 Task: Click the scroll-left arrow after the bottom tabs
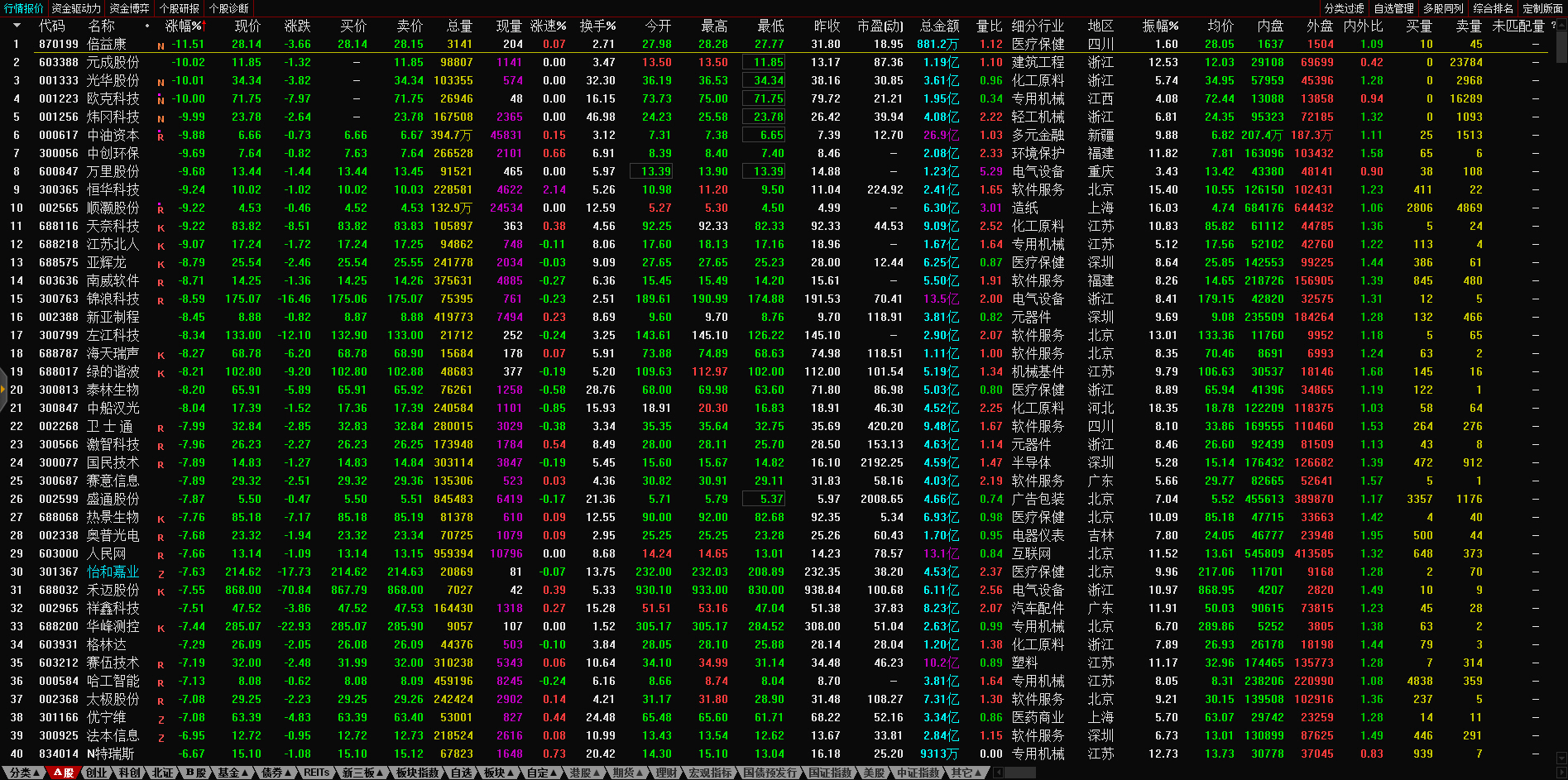(998, 773)
